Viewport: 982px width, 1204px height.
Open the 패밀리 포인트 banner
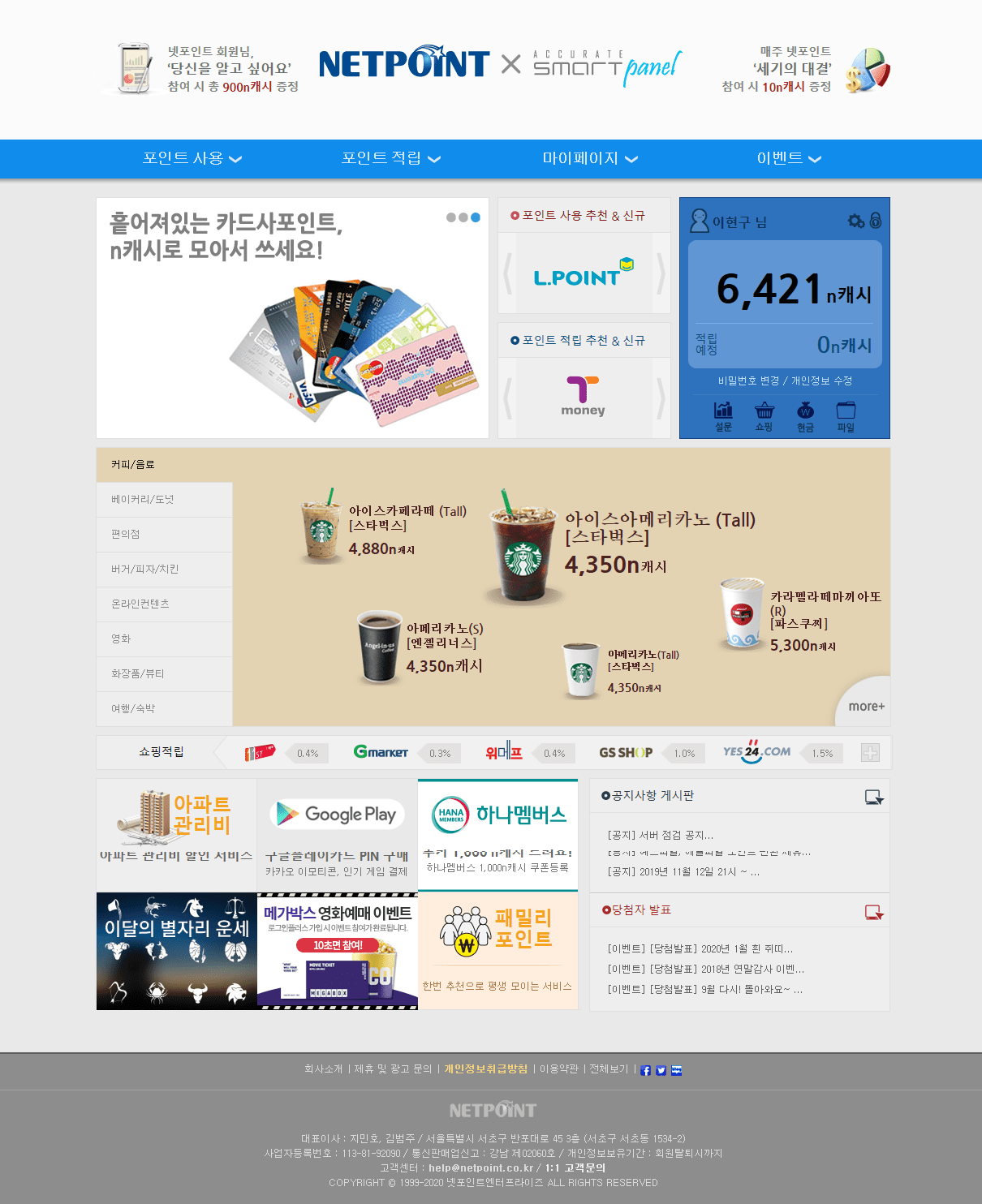tap(497, 951)
